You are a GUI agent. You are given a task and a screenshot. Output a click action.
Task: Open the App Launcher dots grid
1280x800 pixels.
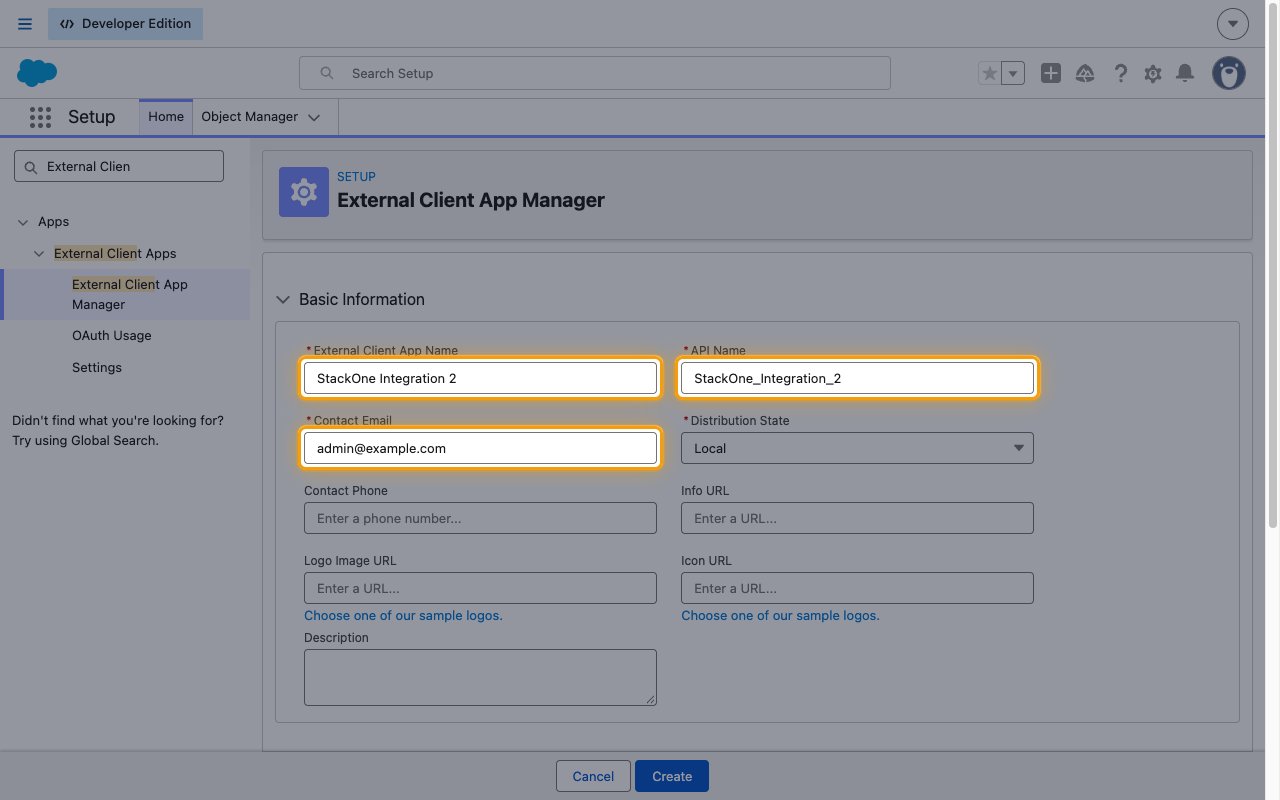click(x=40, y=117)
